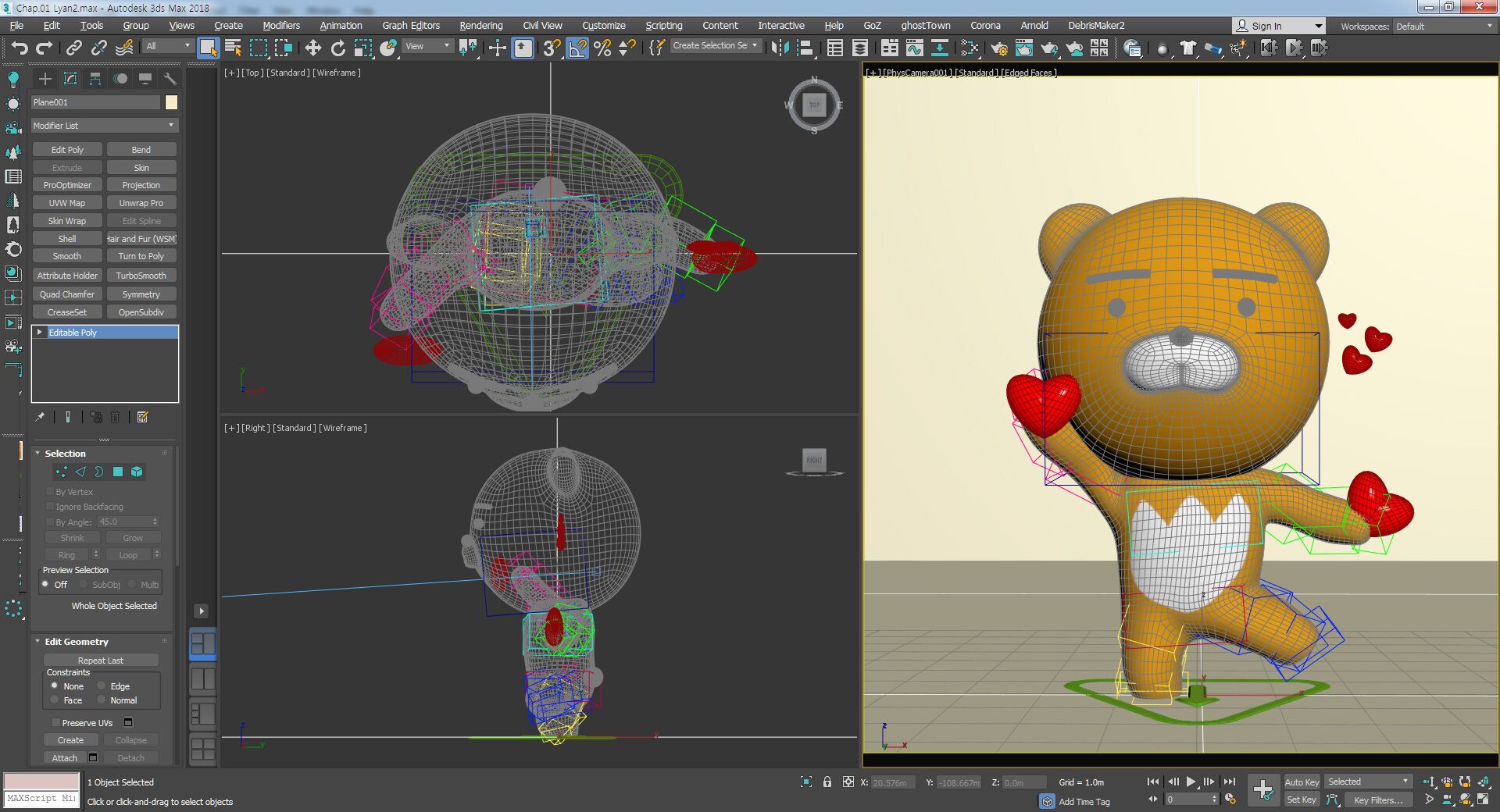1500x812 pixels.
Task: Click the Selection Lock toggle icon
Action: coord(827,782)
